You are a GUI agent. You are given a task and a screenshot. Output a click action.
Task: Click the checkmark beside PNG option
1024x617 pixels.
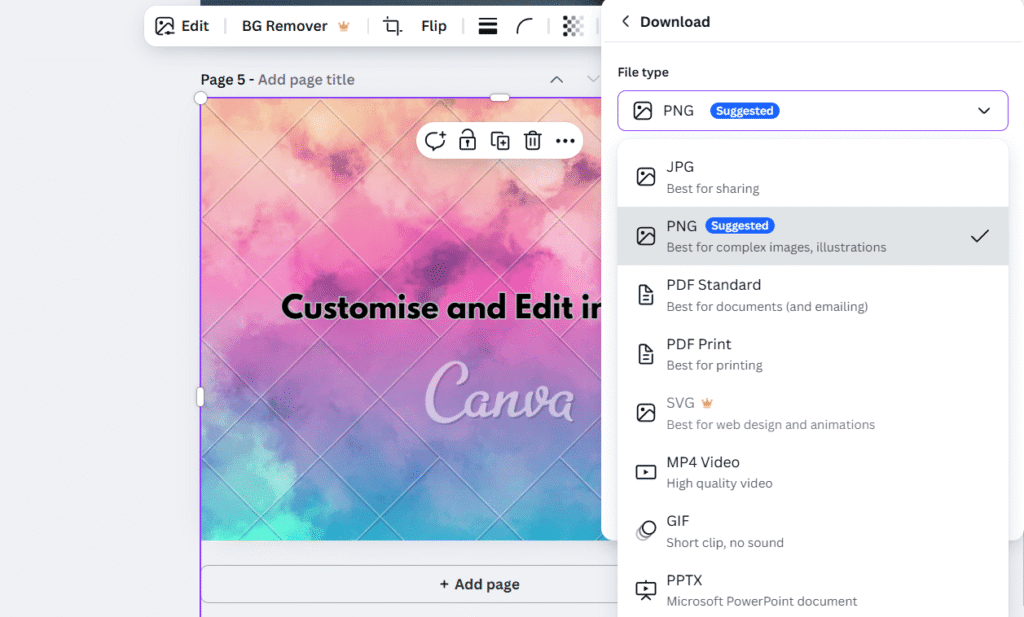pos(980,236)
